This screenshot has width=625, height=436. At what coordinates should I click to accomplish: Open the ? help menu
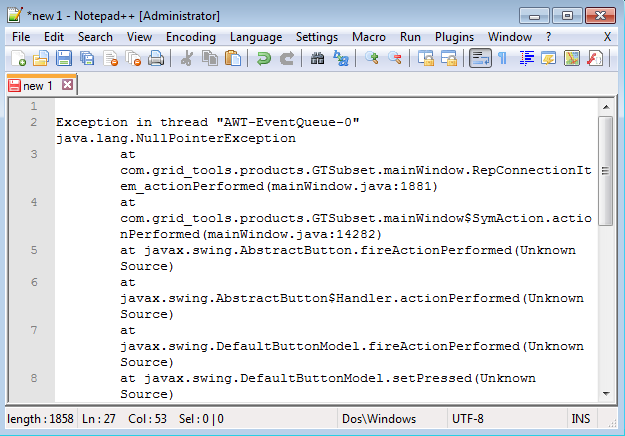(548, 37)
